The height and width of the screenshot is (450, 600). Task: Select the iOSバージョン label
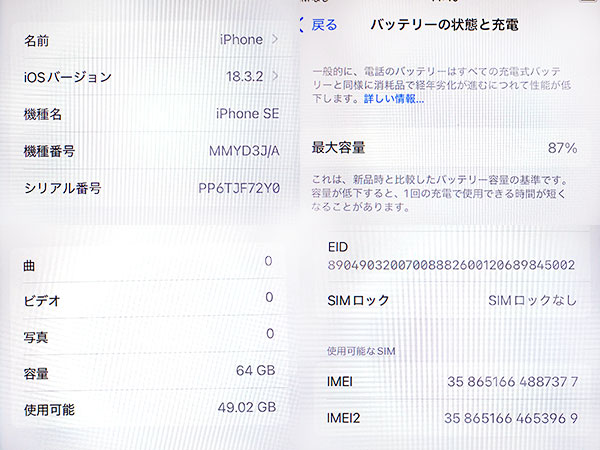point(68,77)
